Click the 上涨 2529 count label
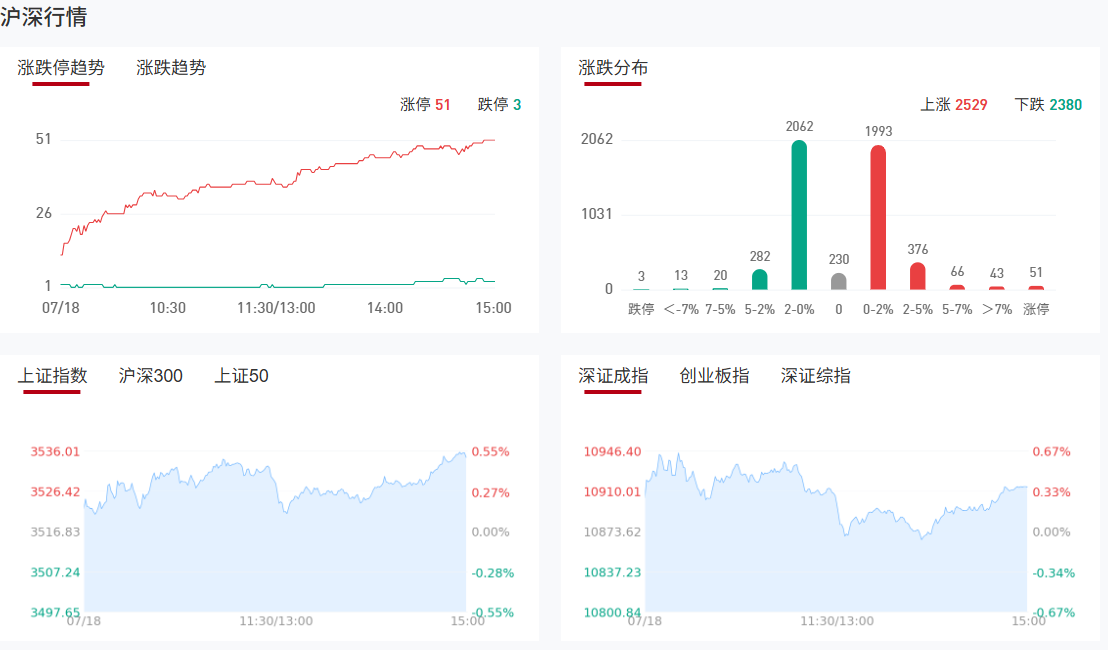 [x=953, y=105]
